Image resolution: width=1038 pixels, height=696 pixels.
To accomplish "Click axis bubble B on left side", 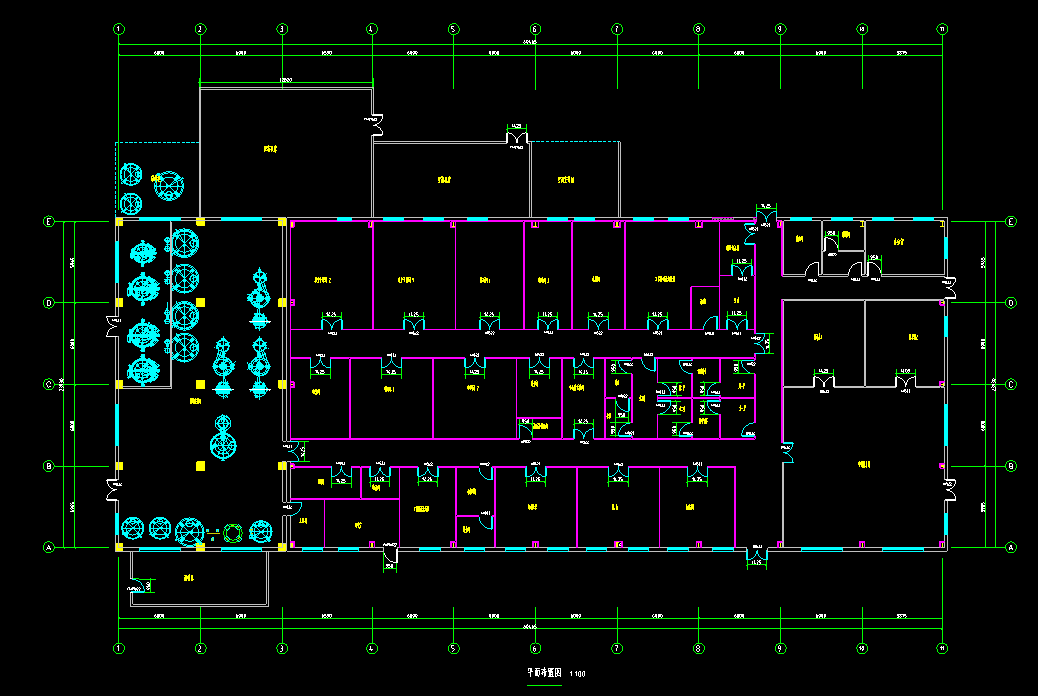I will pos(48,466).
